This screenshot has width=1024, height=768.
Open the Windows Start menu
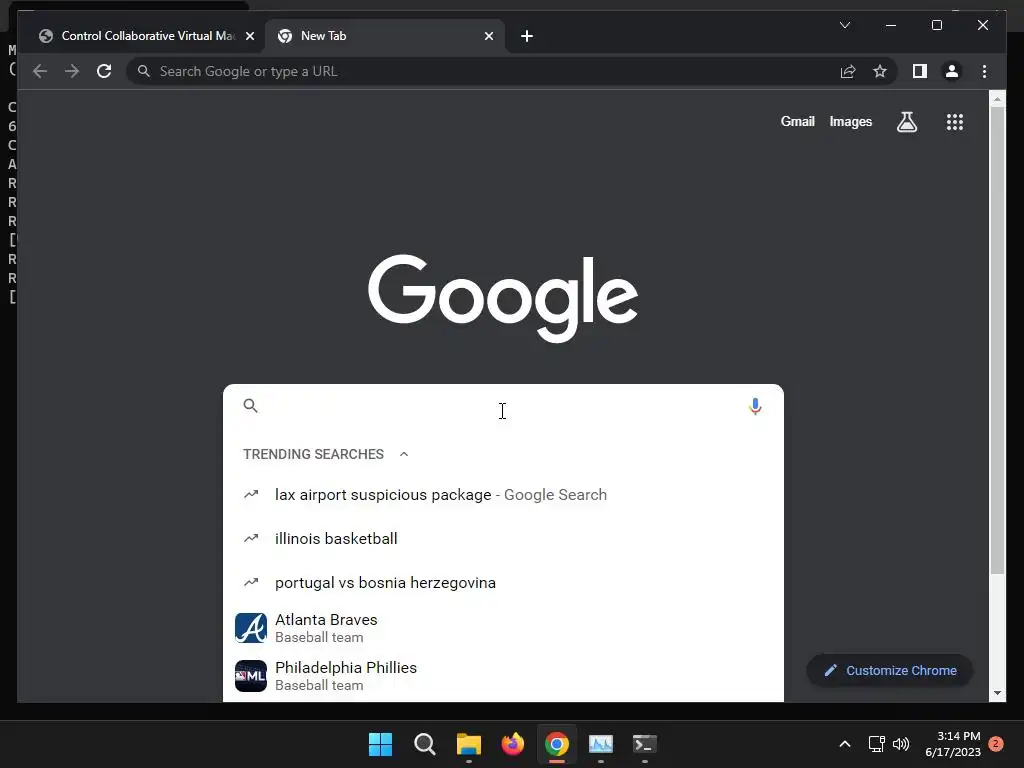pos(380,744)
